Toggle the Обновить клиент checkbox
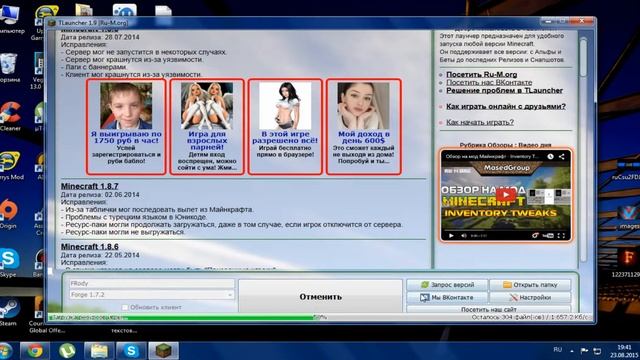Screen dimensions: 640x360 pos(125,307)
